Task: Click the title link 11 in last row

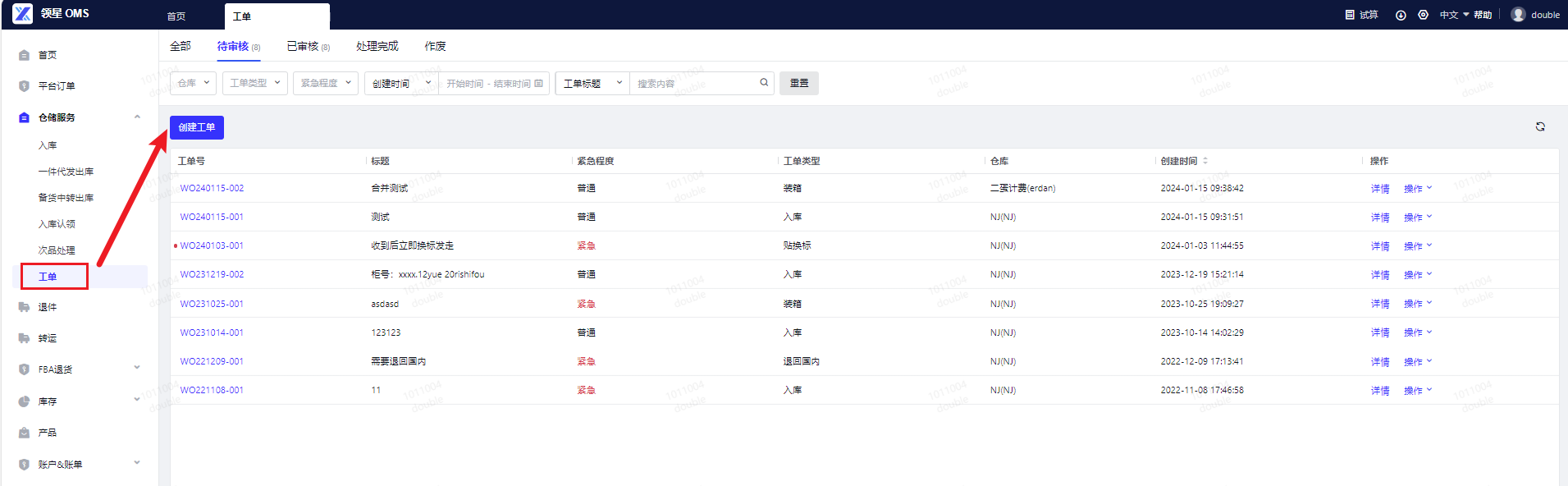Action: 376,390
